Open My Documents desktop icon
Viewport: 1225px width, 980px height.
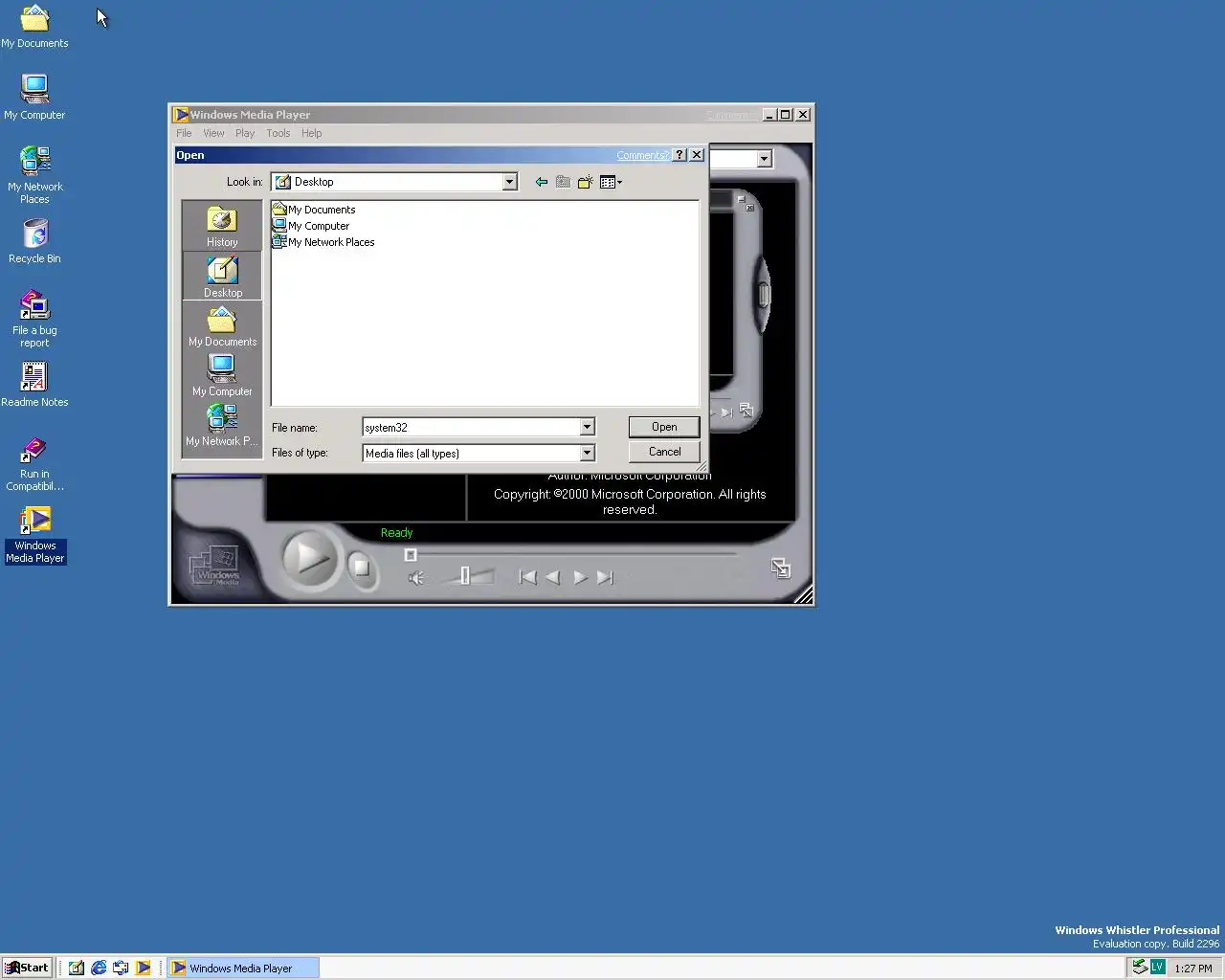click(34, 27)
